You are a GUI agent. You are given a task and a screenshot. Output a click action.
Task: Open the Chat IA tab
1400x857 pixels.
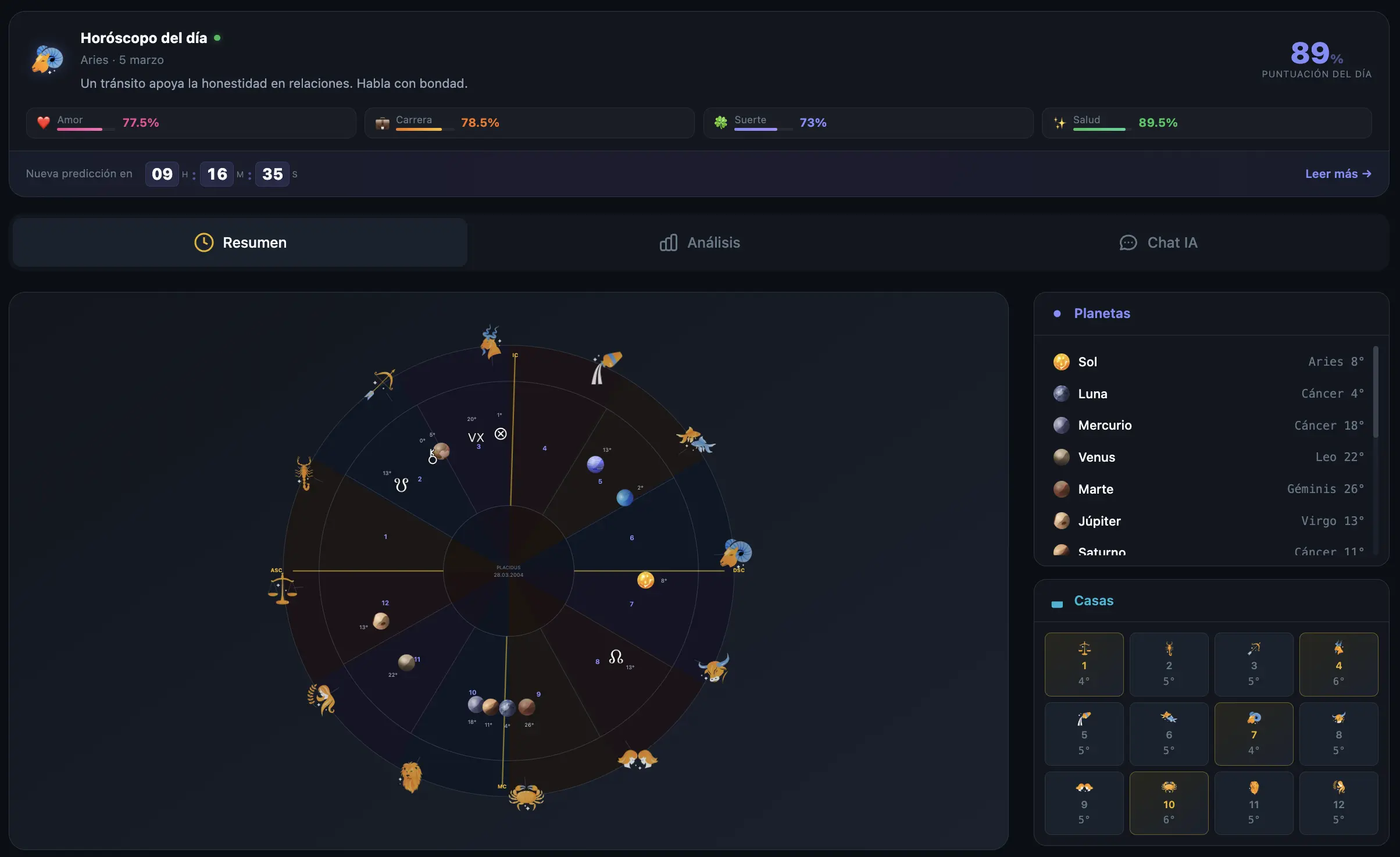click(1158, 242)
